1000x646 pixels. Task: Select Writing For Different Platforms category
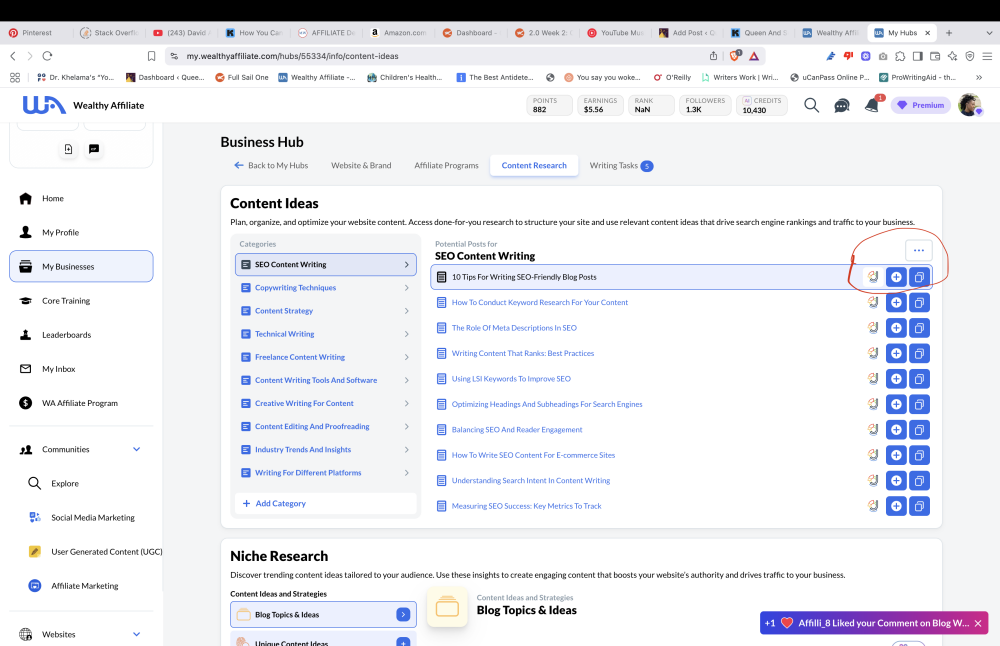(x=325, y=473)
